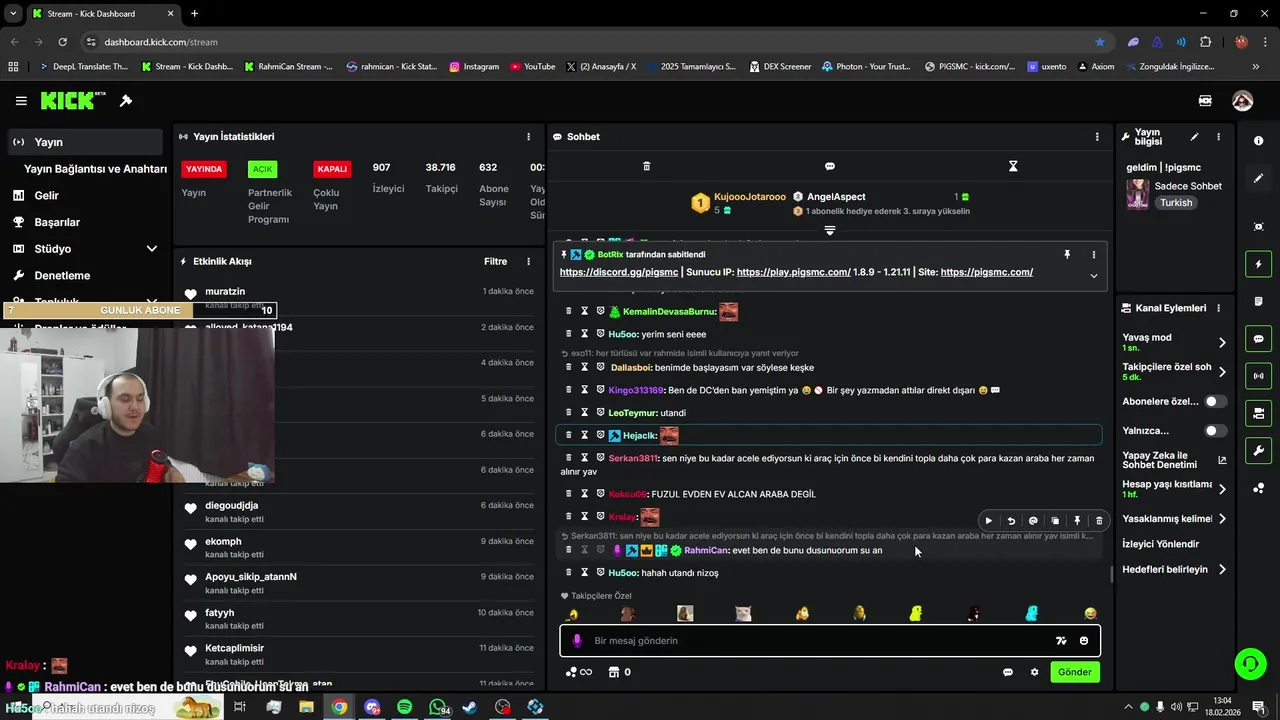Delete the LeoTeymur message with the trash icon
The image size is (1280, 720).
click(x=569, y=412)
